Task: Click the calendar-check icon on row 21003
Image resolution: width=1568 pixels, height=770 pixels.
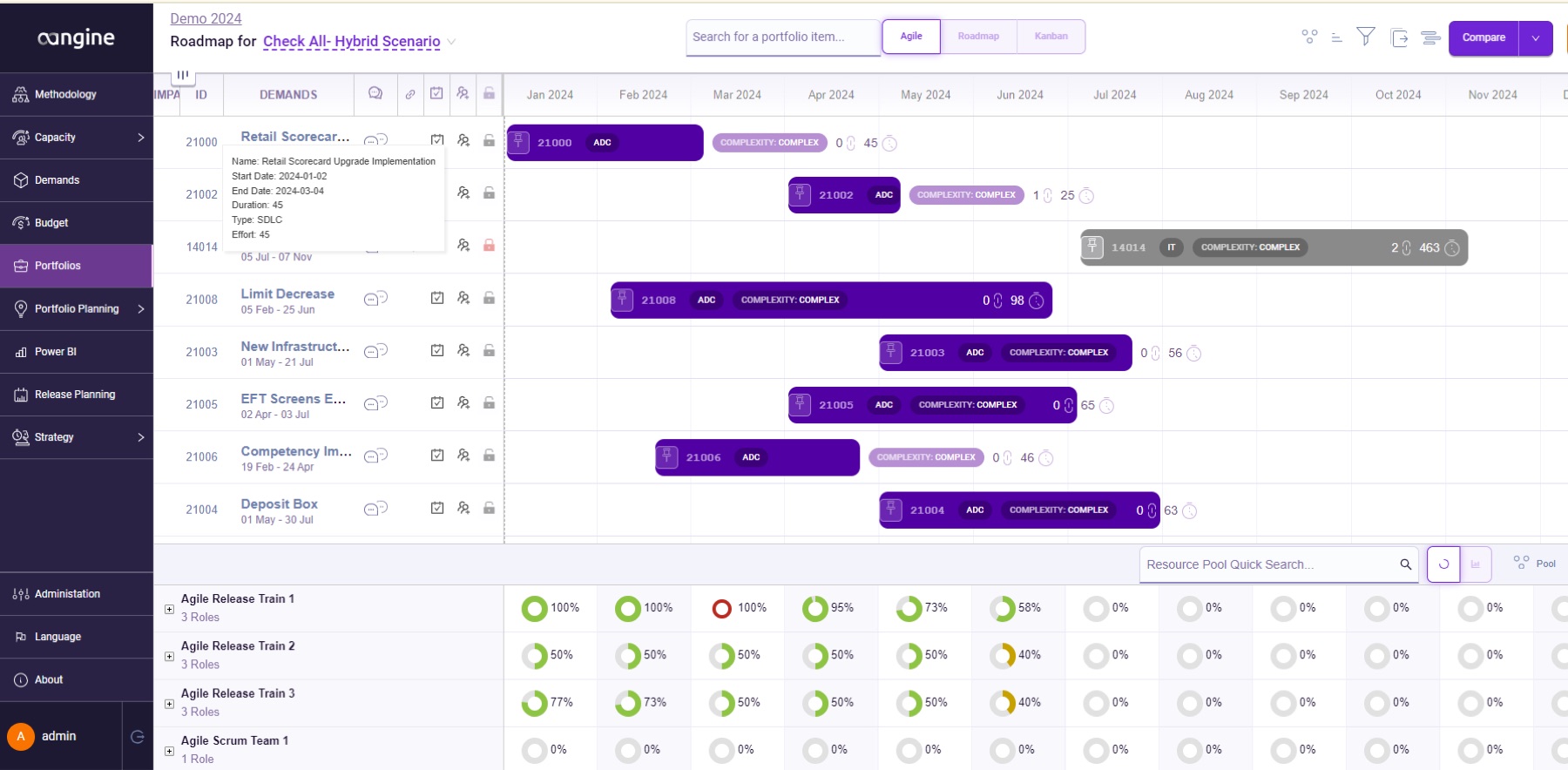Action: (437, 350)
